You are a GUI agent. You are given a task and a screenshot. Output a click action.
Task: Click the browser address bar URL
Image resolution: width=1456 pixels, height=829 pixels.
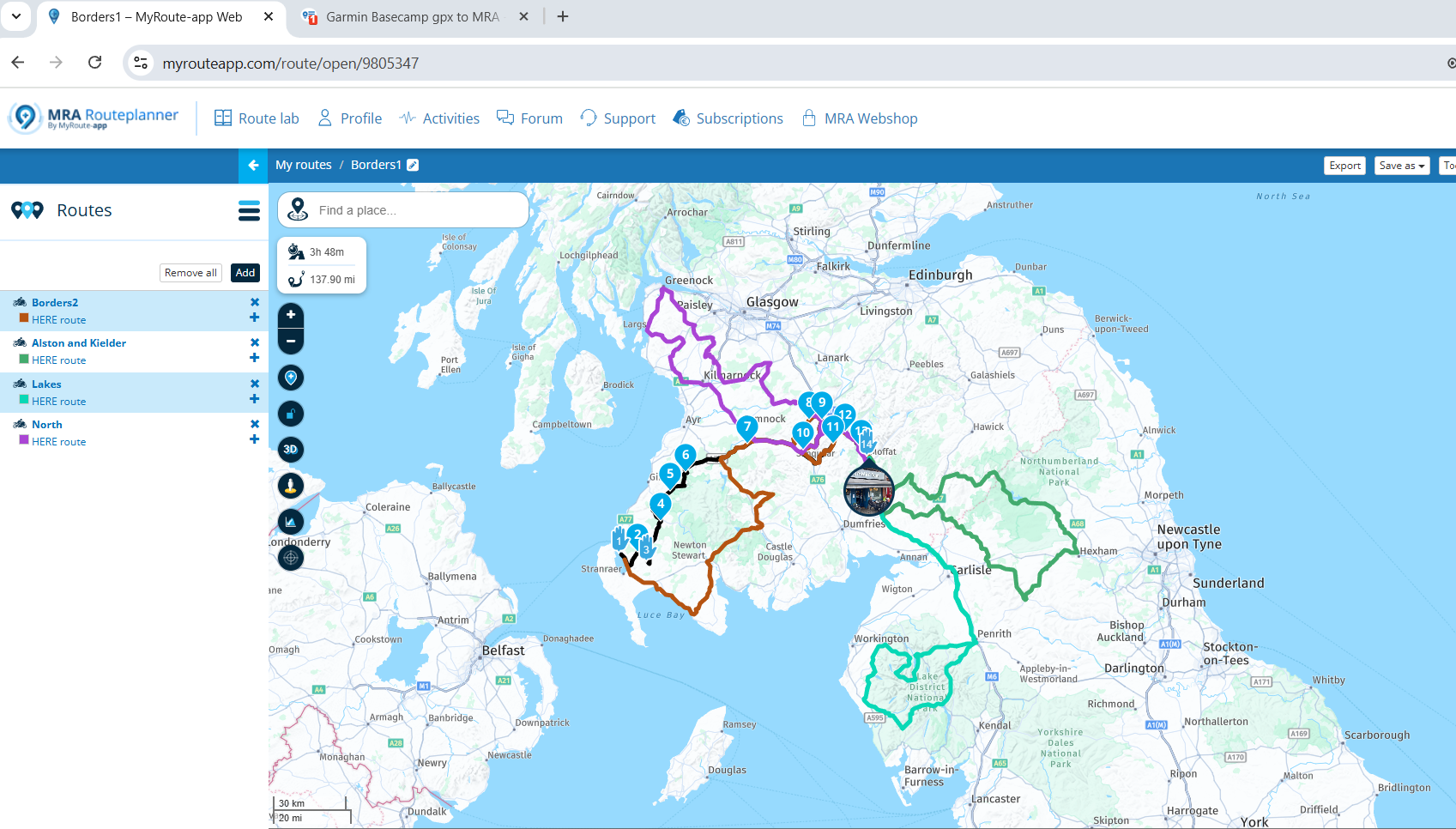[290, 63]
